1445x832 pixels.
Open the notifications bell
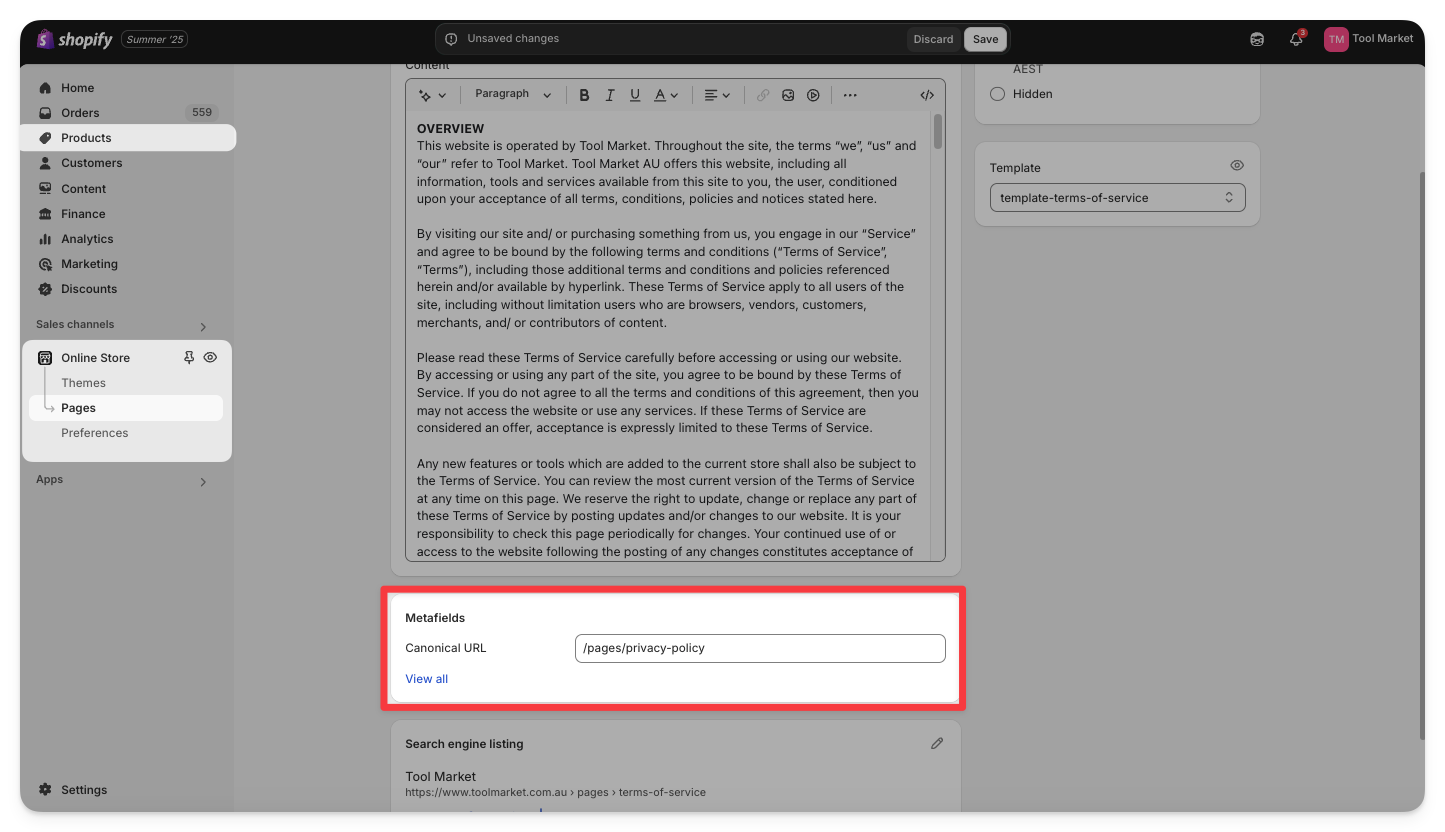[x=1296, y=39]
